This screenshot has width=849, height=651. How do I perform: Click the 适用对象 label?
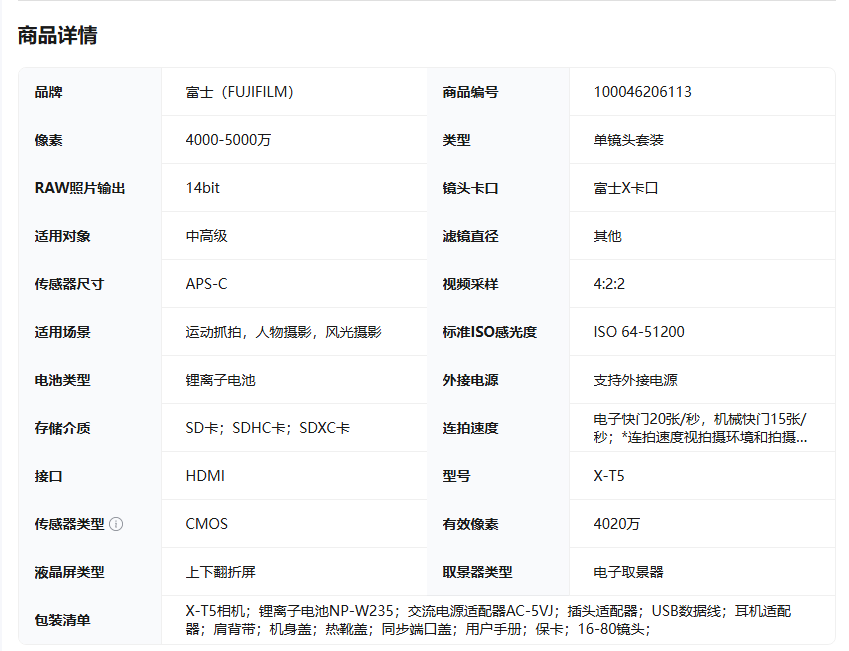pyautogui.click(x=63, y=236)
